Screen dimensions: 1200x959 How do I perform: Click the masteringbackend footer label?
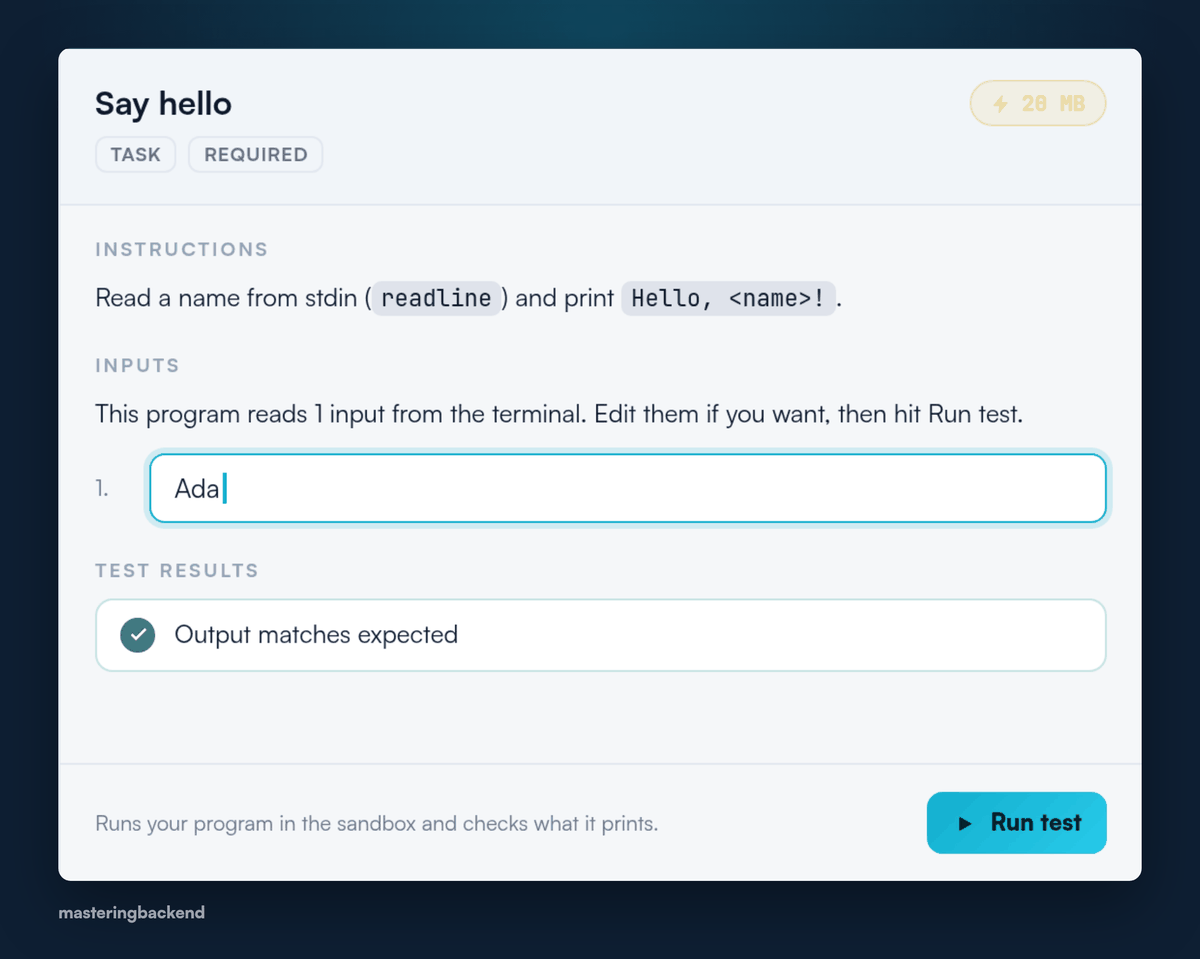point(132,913)
